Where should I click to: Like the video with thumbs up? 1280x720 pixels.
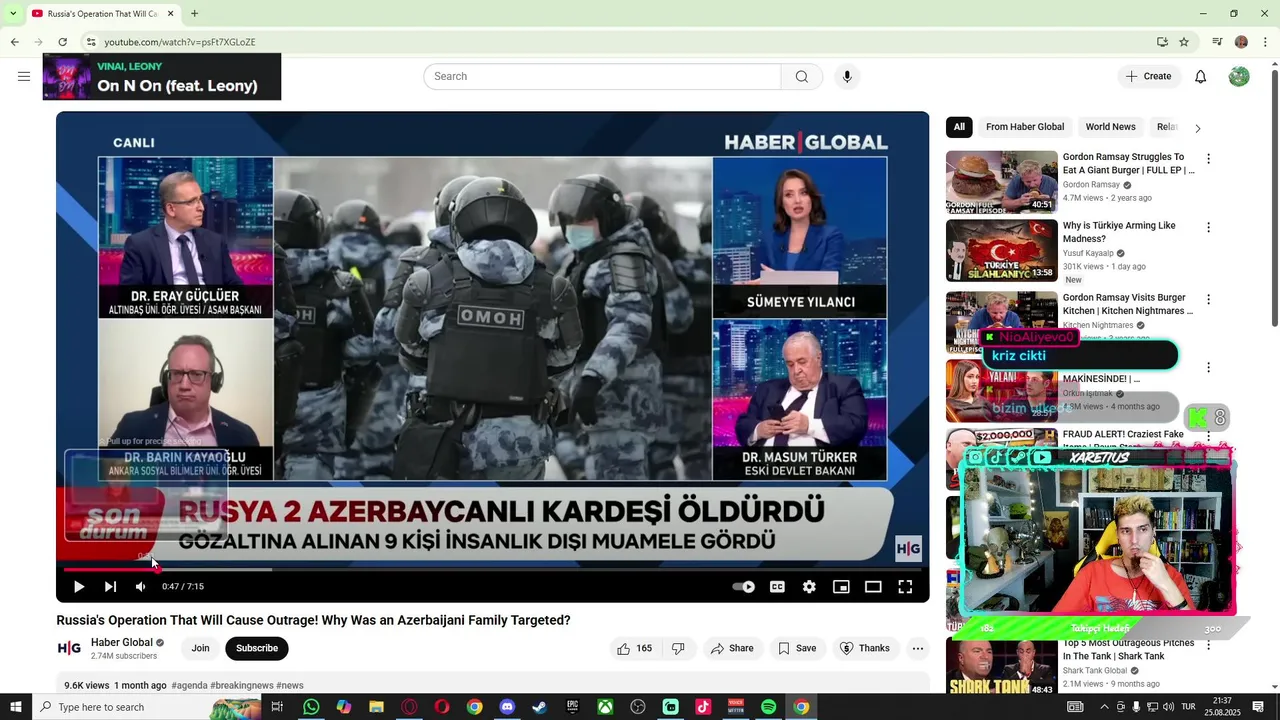[634, 649]
